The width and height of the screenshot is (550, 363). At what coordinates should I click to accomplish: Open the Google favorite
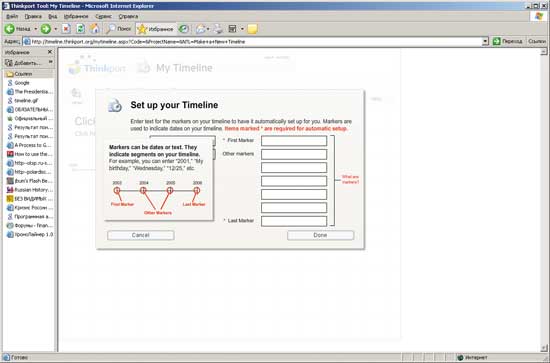[x=18, y=83]
